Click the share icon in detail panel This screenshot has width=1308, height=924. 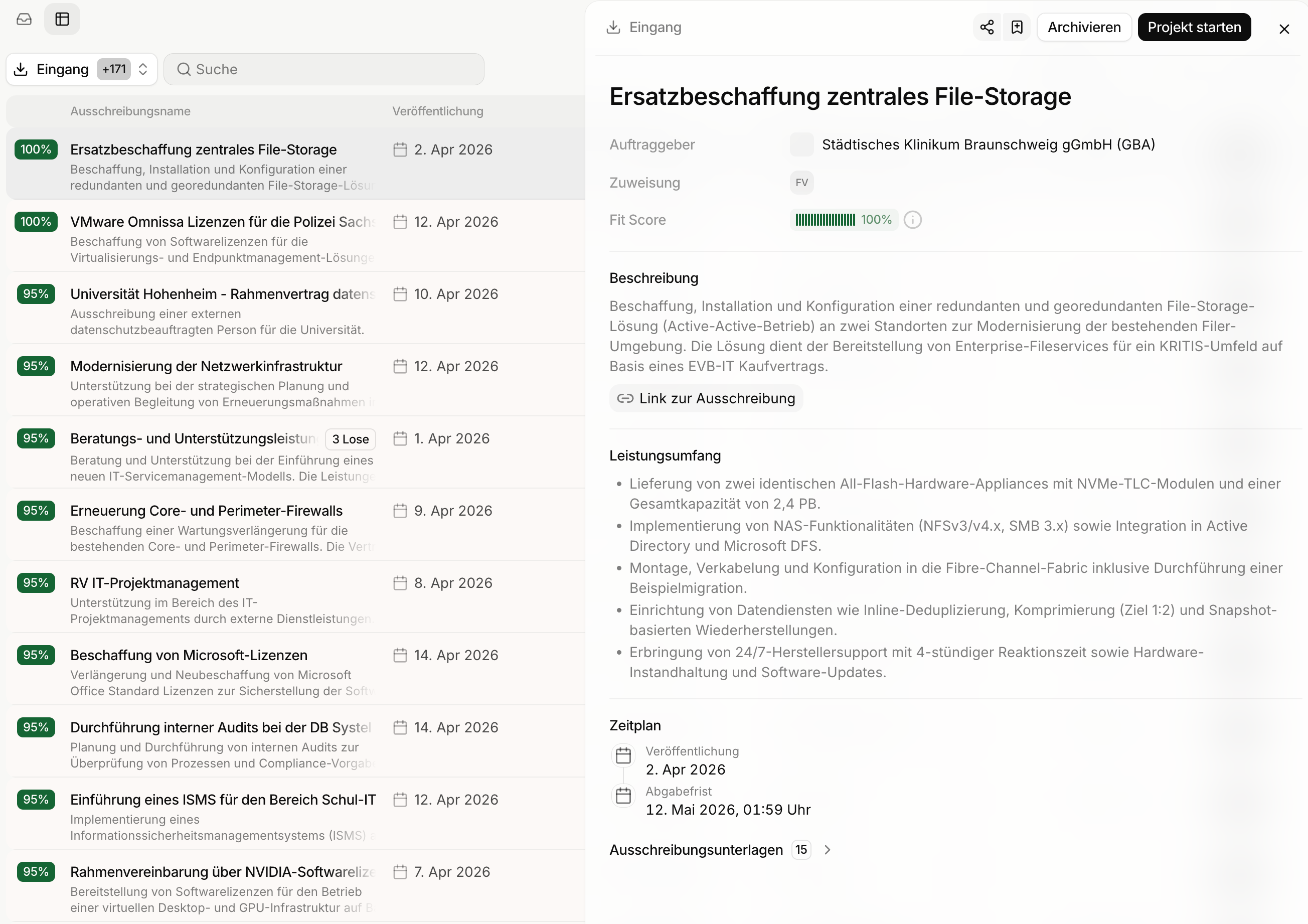(987, 28)
